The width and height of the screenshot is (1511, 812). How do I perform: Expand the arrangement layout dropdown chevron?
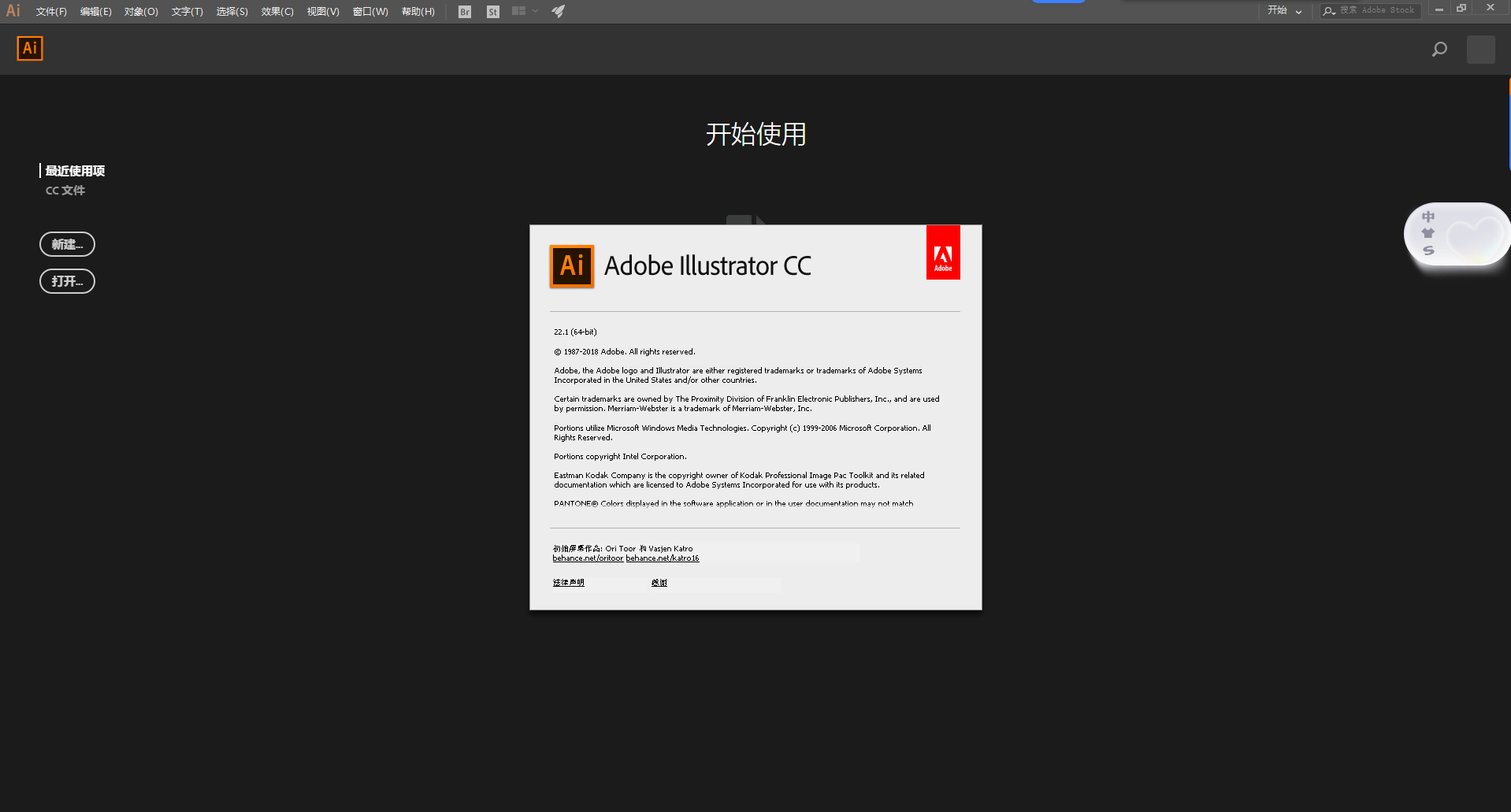[x=535, y=11]
